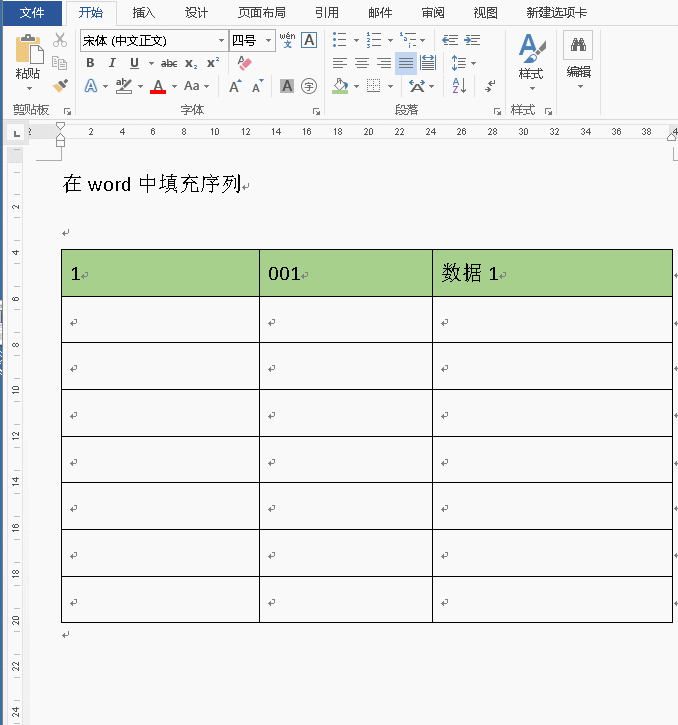The width and height of the screenshot is (678, 725).
Task: Open the Font dialog launcher
Action: tap(316, 111)
